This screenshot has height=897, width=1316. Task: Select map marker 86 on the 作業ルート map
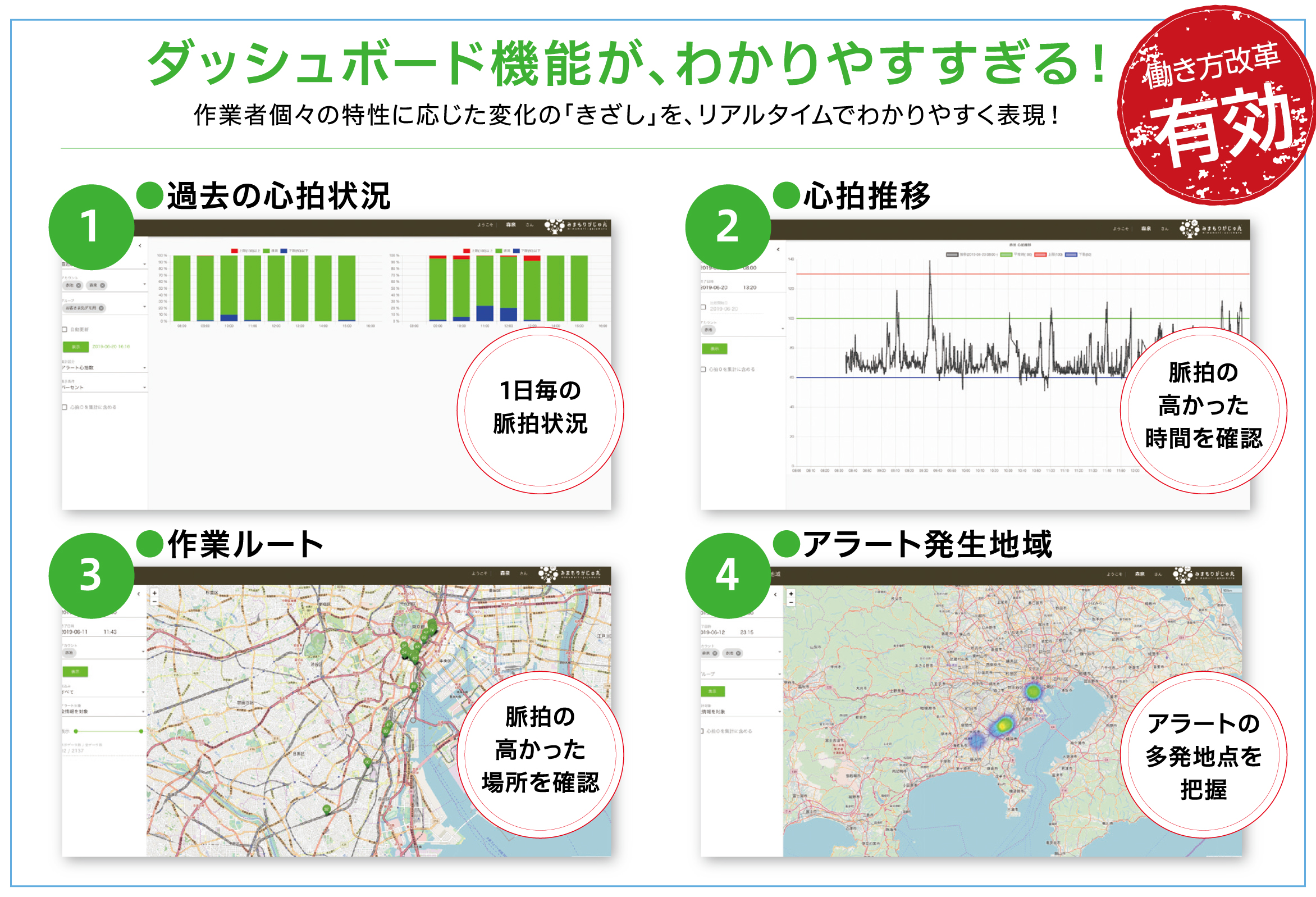click(x=414, y=687)
